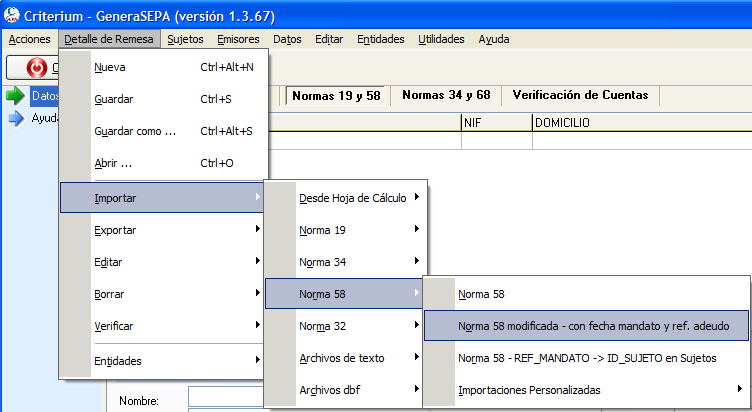Expand Archivos dbf submenu
The width and height of the screenshot is (752, 412).
(345, 390)
